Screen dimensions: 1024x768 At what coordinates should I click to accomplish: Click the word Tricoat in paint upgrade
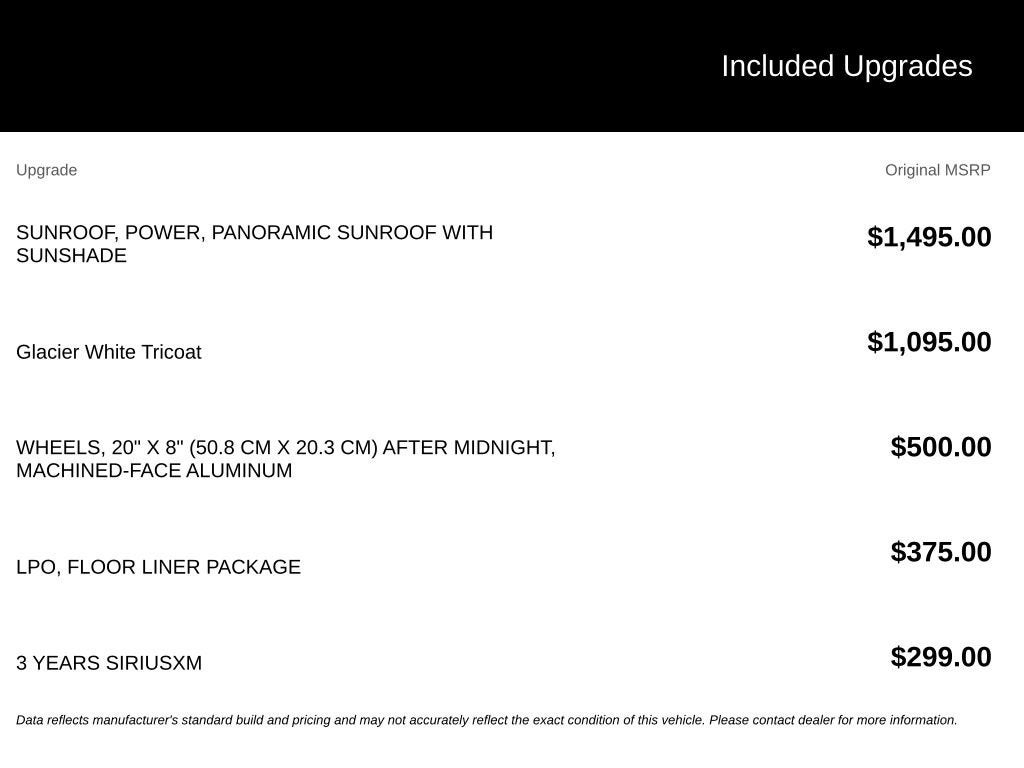pyautogui.click(x=171, y=352)
